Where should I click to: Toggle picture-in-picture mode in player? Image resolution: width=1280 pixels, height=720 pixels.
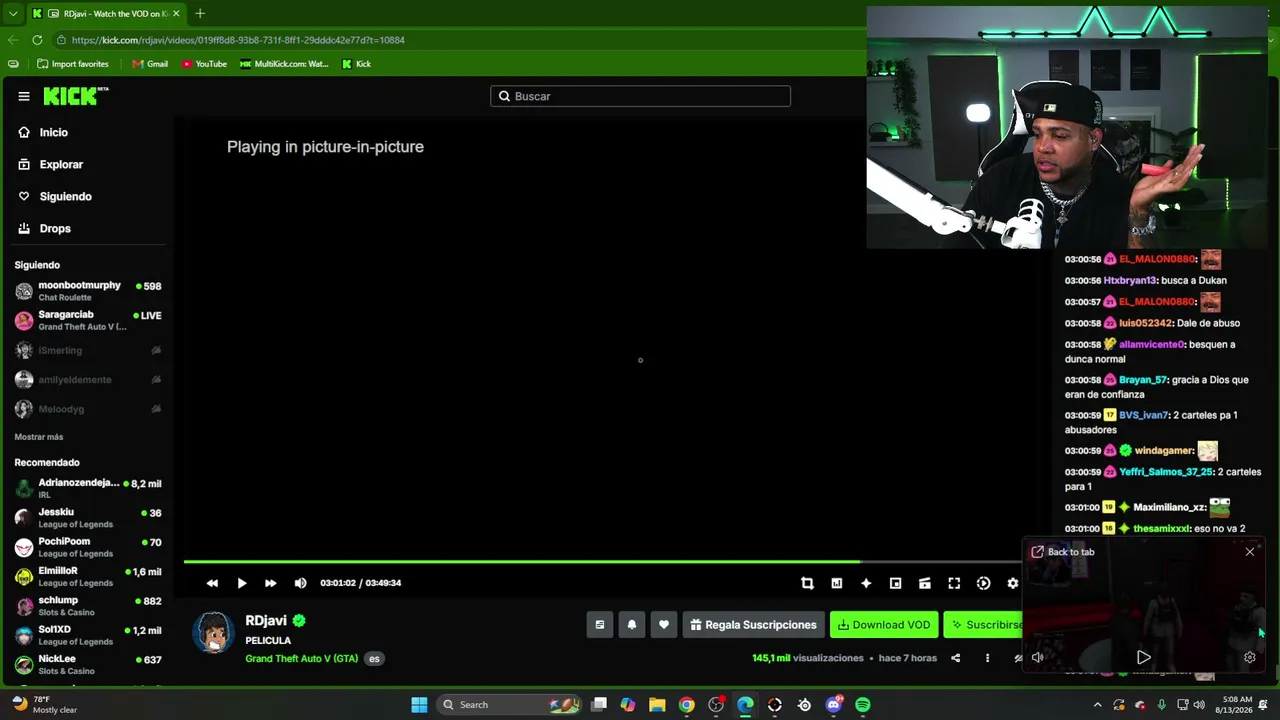click(896, 583)
